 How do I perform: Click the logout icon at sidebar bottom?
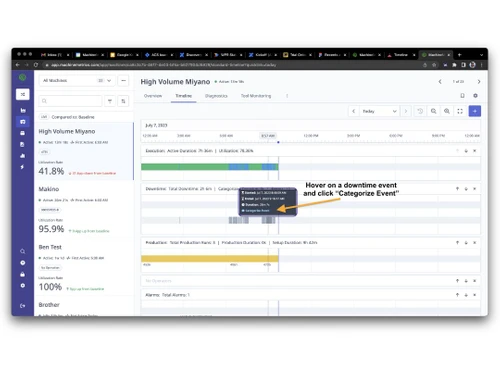click(22, 305)
